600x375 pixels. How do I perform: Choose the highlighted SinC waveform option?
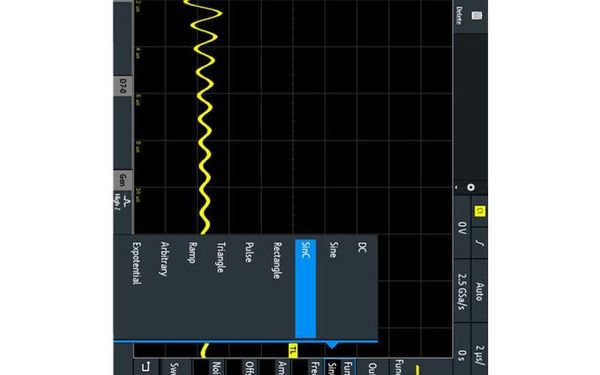point(305,289)
